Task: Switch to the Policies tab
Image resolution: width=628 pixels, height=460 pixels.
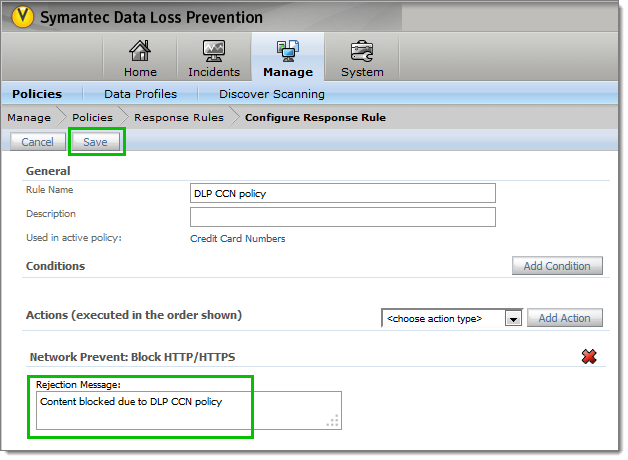Action: (x=37, y=94)
